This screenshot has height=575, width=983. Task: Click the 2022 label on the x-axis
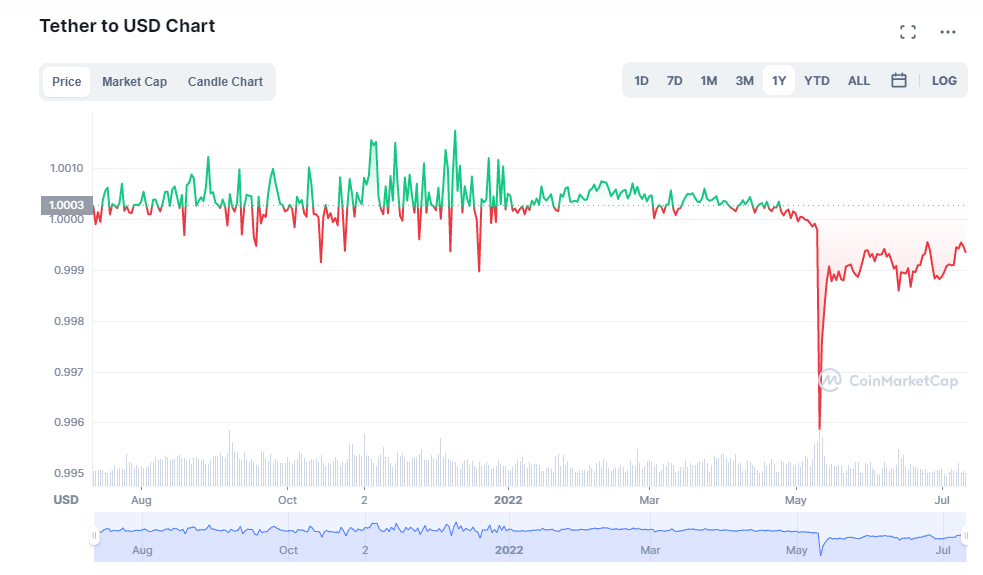[508, 500]
